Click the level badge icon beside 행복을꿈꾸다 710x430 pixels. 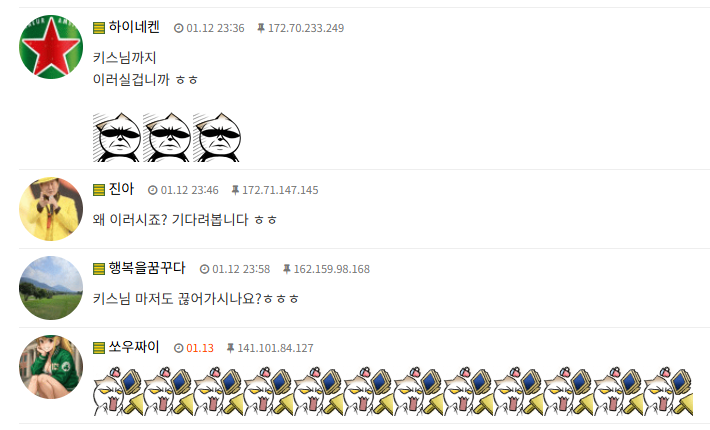point(99,269)
